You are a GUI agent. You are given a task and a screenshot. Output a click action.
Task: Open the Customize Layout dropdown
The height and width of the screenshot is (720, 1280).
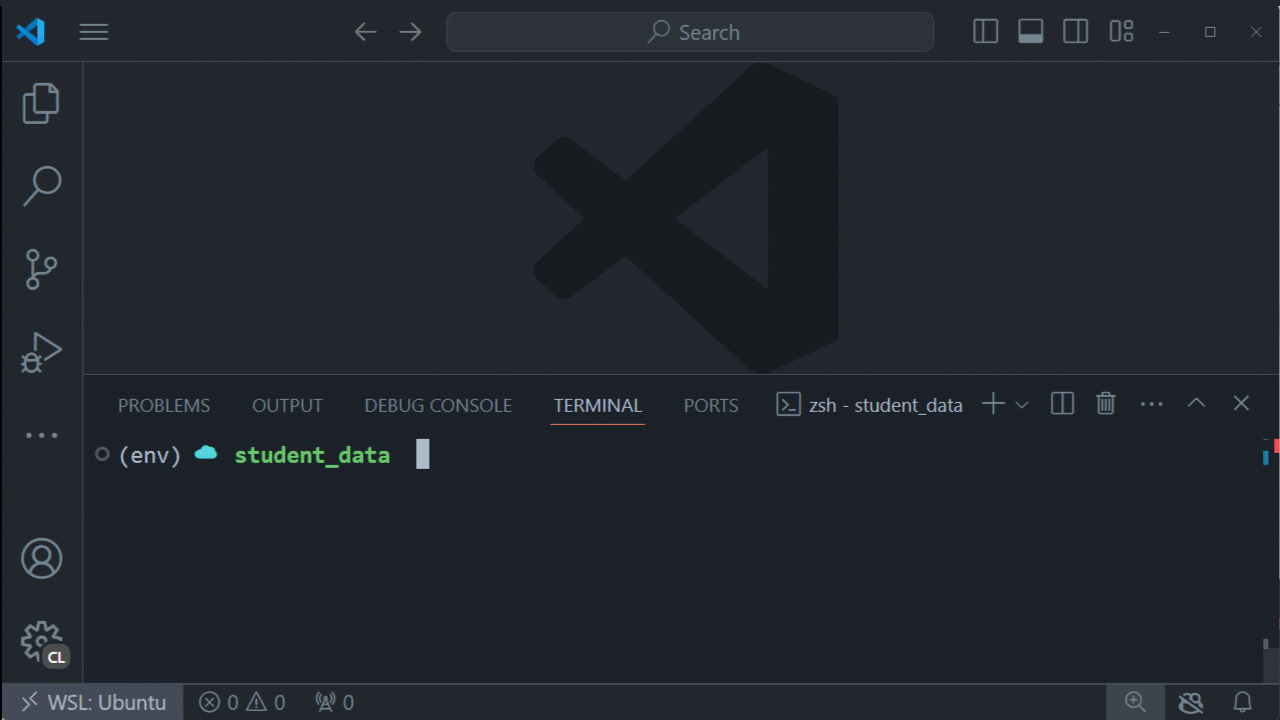click(1120, 31)
